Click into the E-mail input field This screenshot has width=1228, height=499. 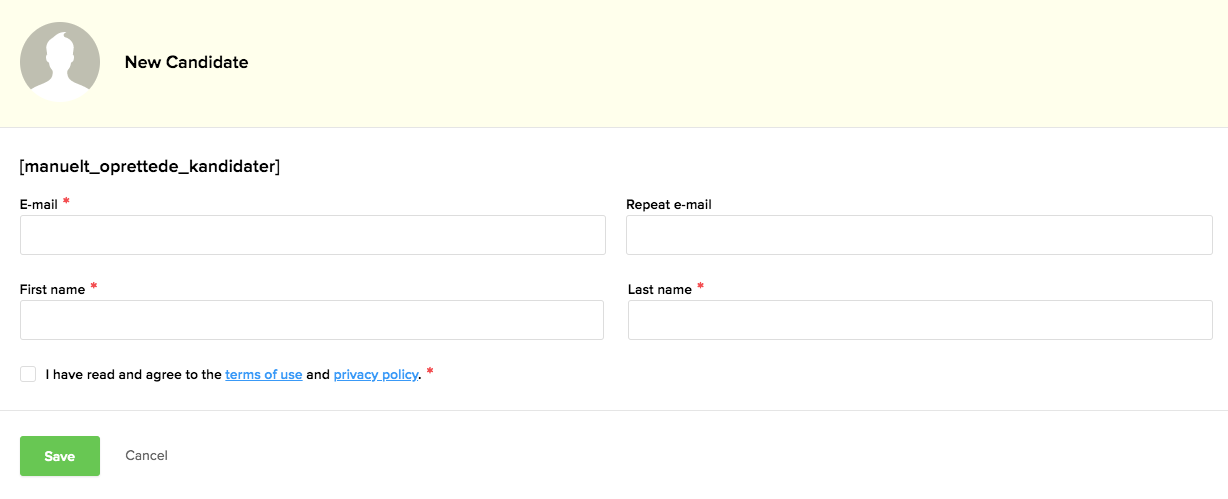(312, 235)
